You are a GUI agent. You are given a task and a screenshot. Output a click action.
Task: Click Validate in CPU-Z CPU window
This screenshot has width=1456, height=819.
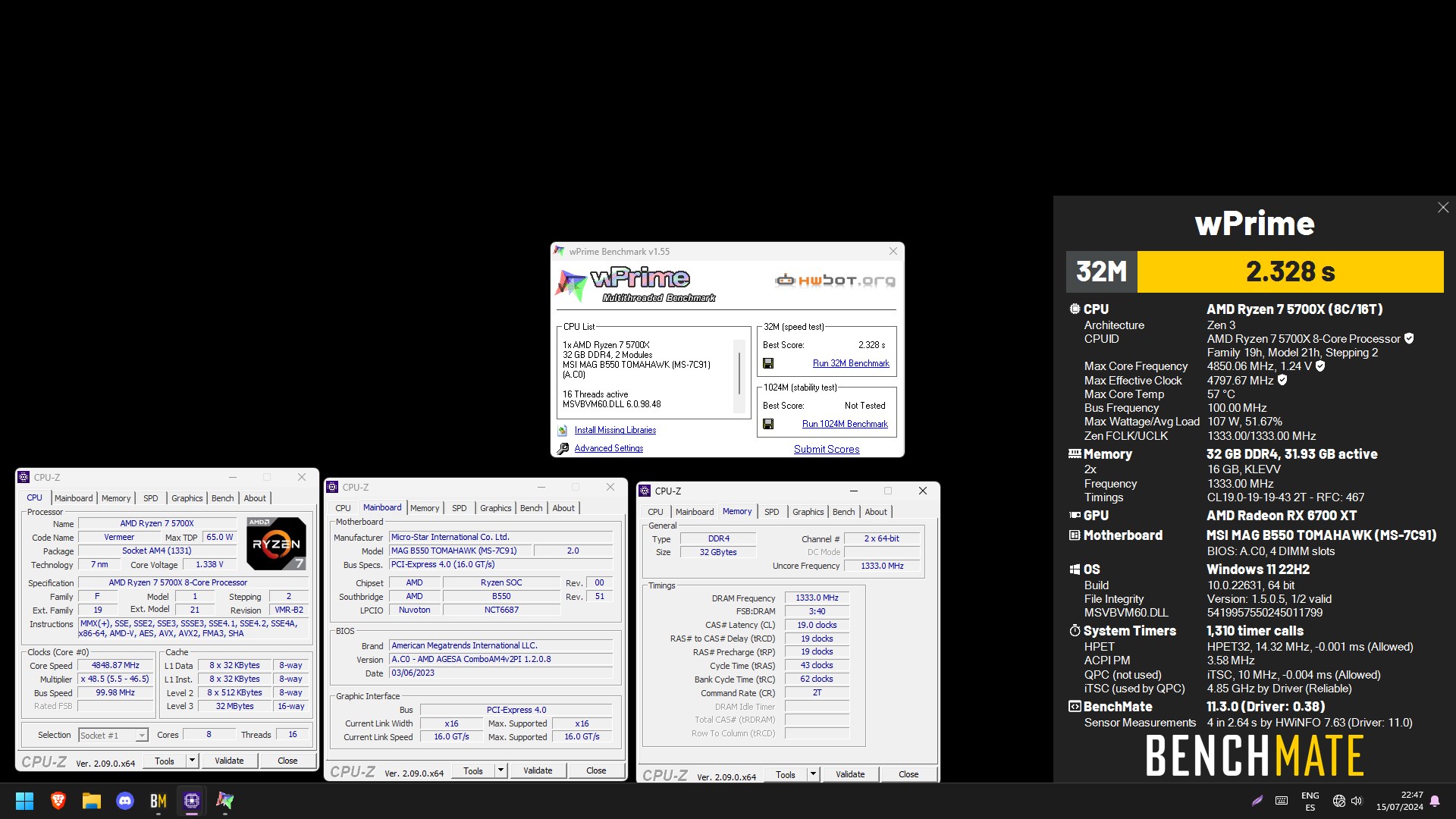pyautogui.click(x=229, y=761)
